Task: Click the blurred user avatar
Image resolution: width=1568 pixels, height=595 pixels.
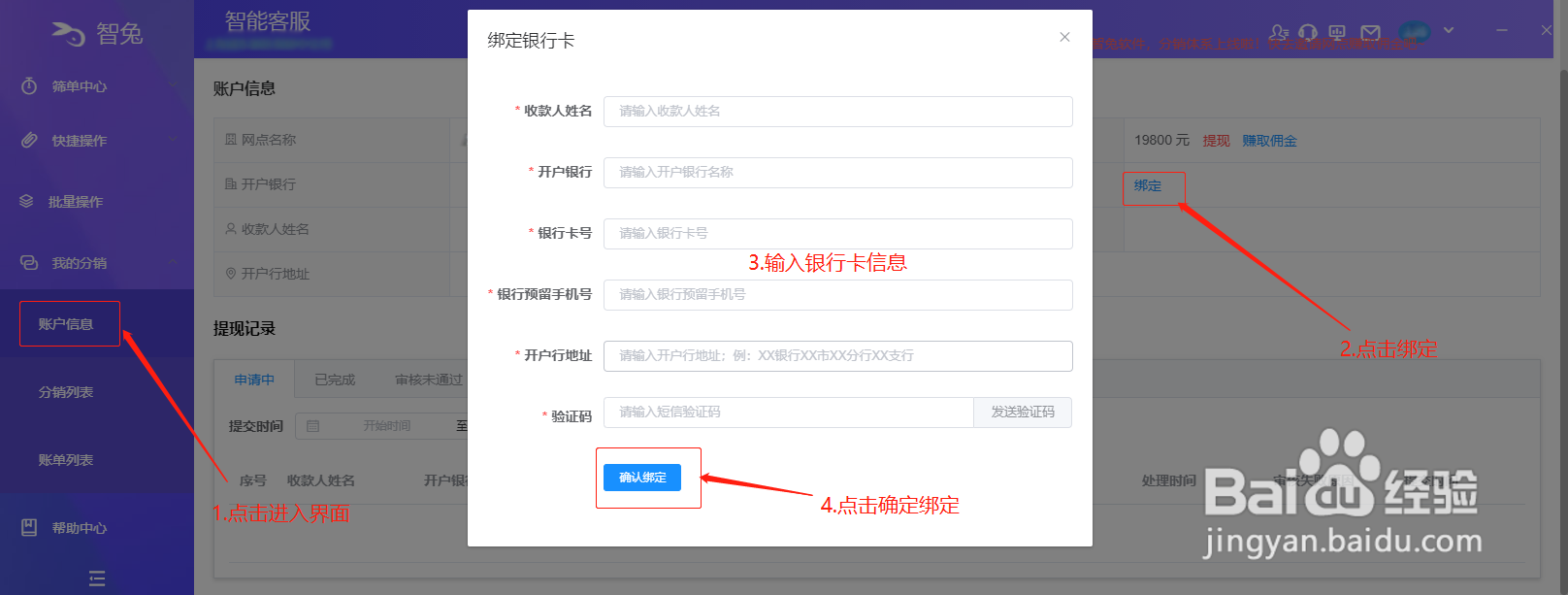Action: pos(1415,32)
